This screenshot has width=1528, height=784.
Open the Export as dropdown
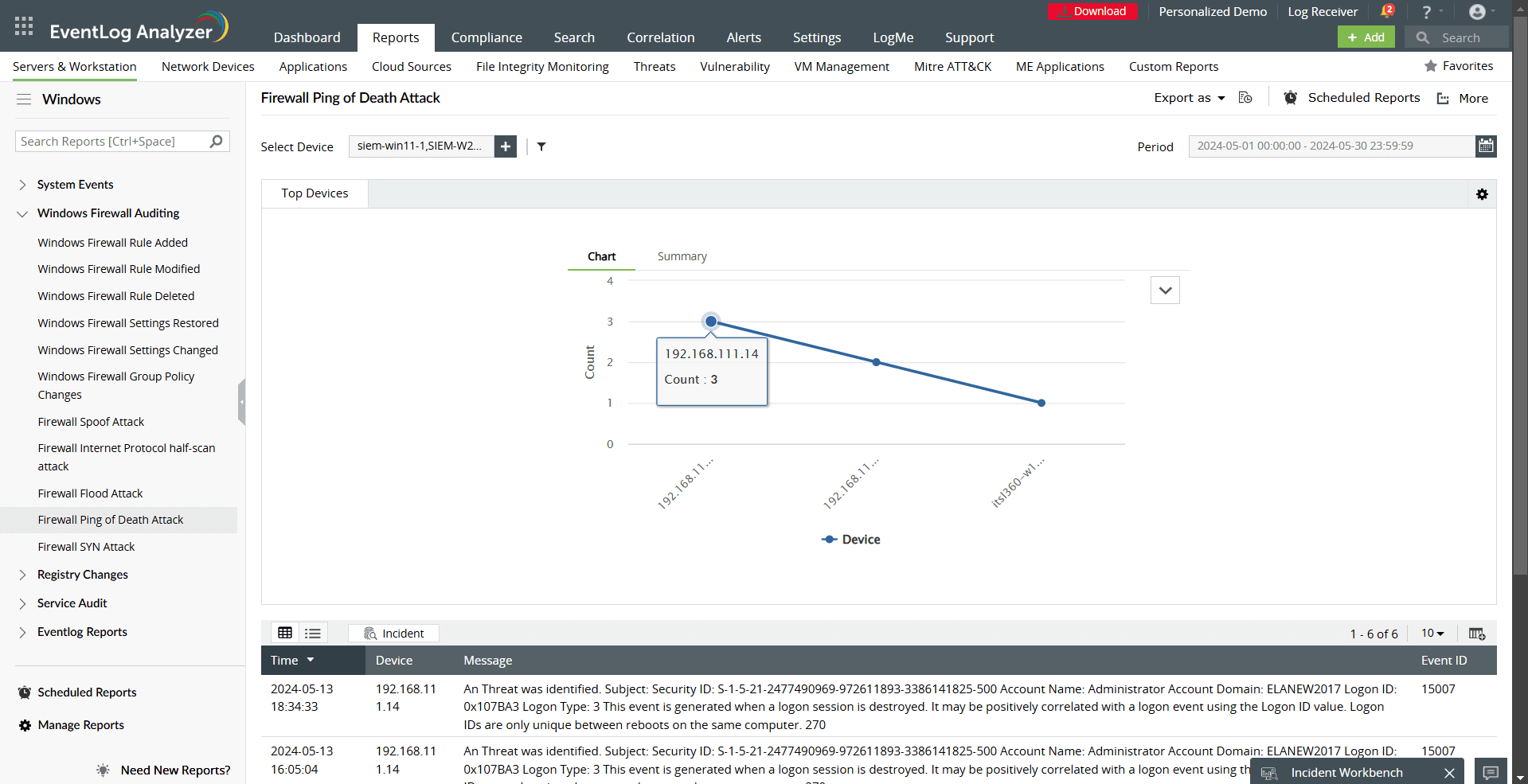coord(1189,97)
